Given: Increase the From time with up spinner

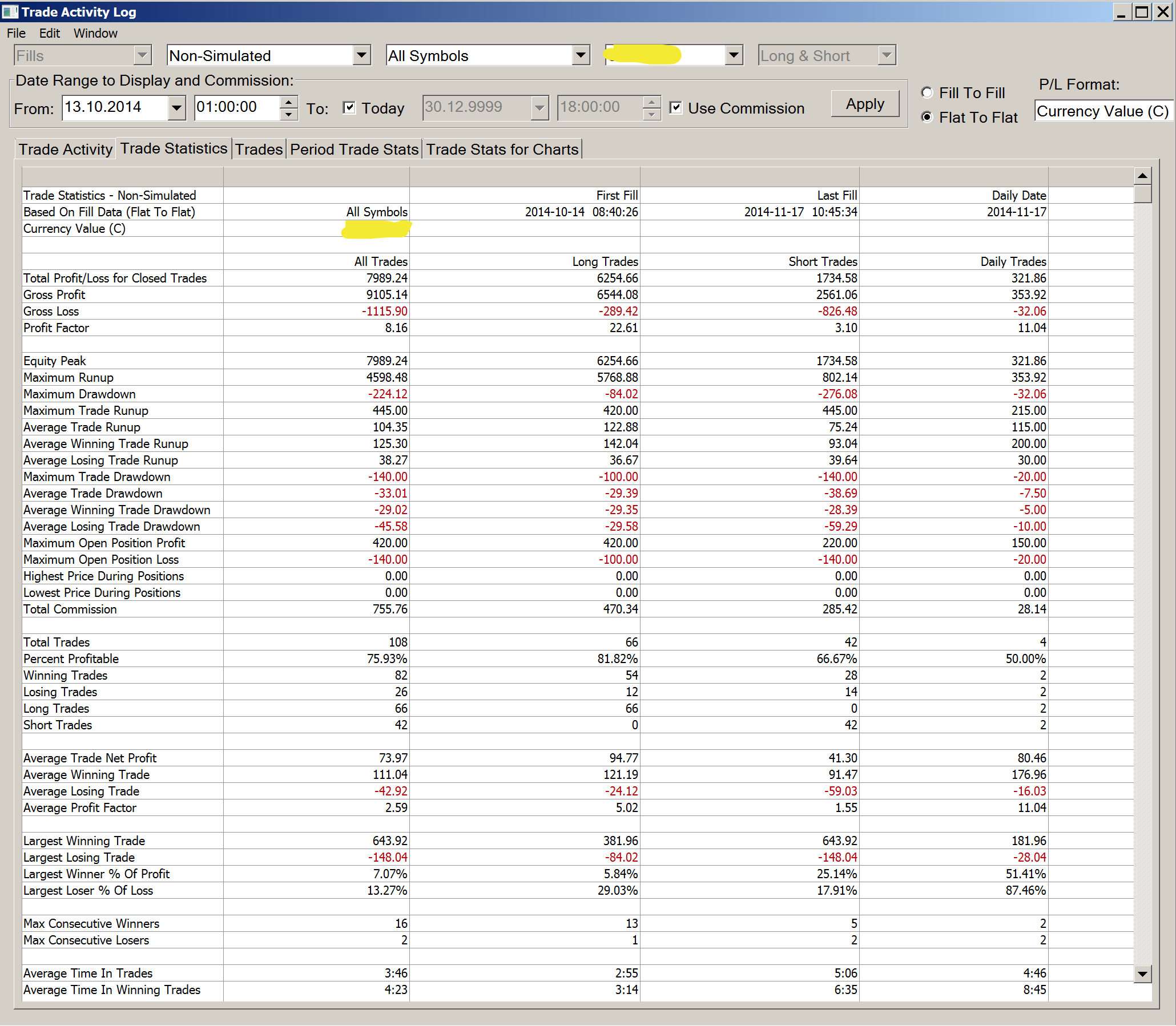Looking at the screenshot, I should (289, 102).
